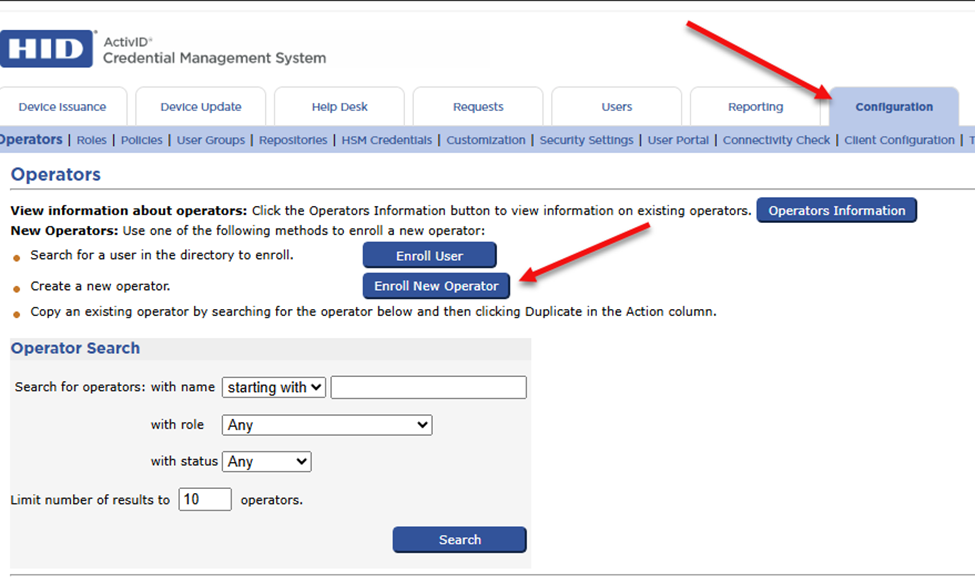This screenshot has height=583, width=975.
Task: Open HSM Credentials page
Action: tap(387, 140)
